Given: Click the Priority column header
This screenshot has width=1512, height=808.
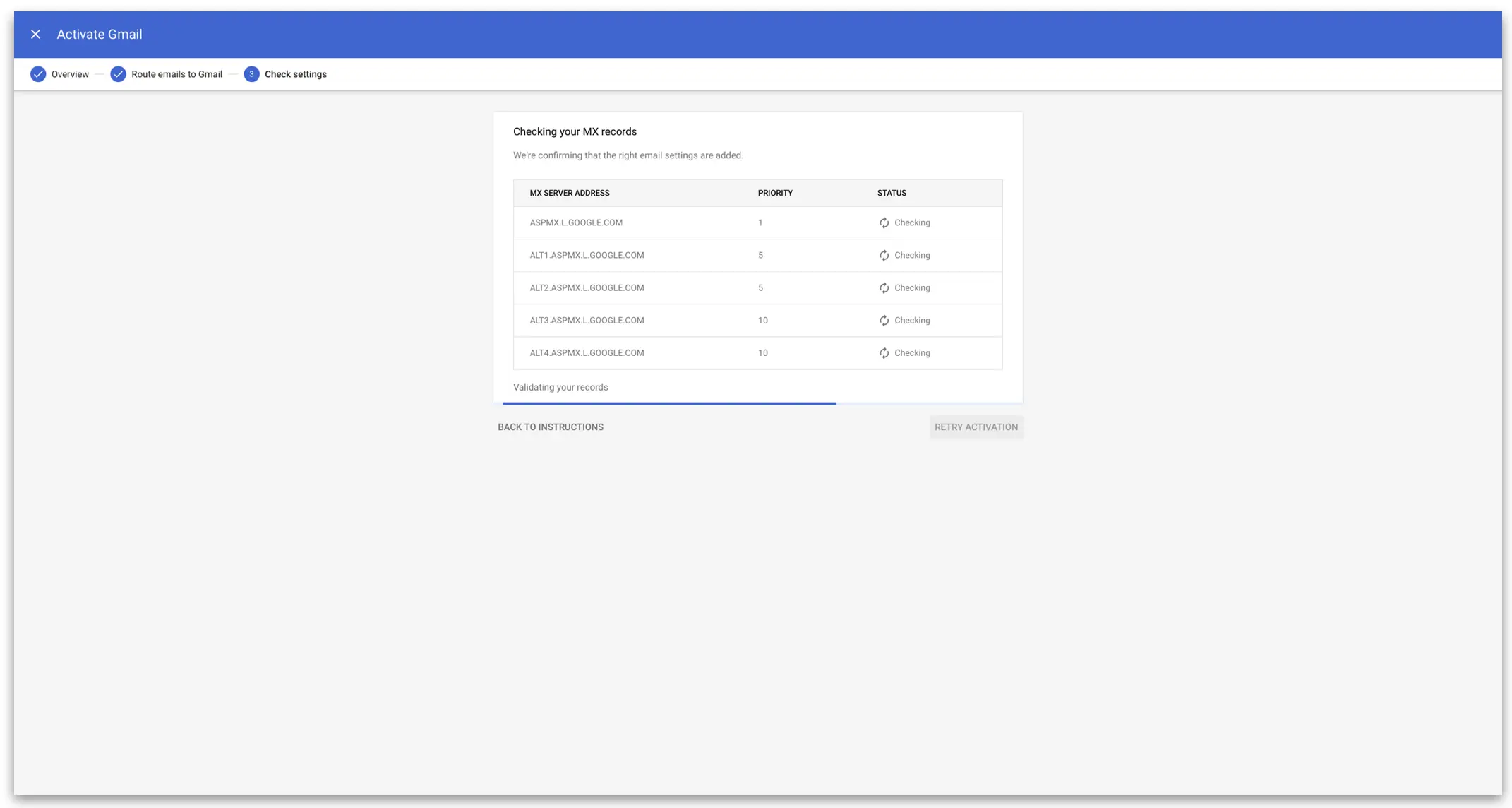Looking at the screenshot, I should tap(775, 193).
